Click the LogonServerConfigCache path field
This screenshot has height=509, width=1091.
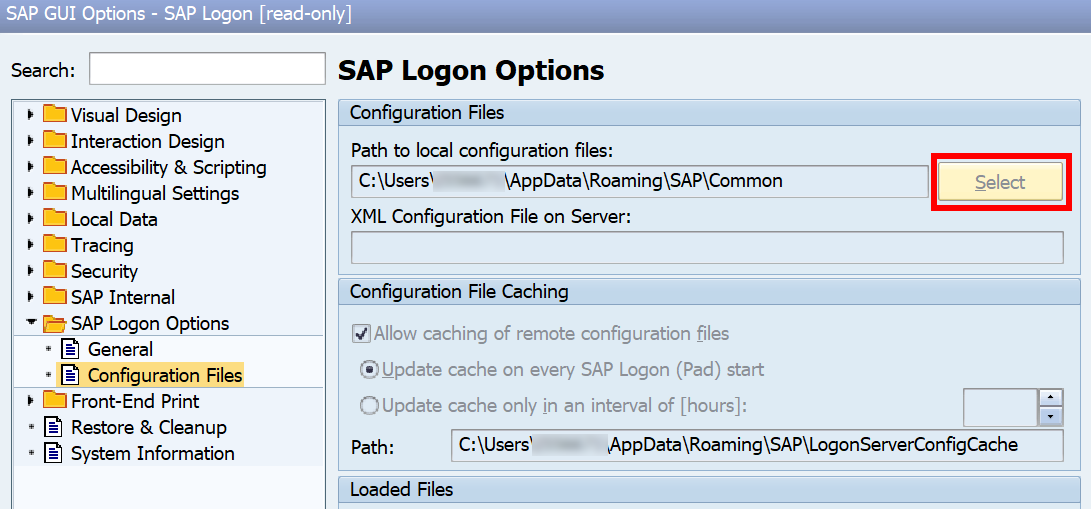[757, 446]
